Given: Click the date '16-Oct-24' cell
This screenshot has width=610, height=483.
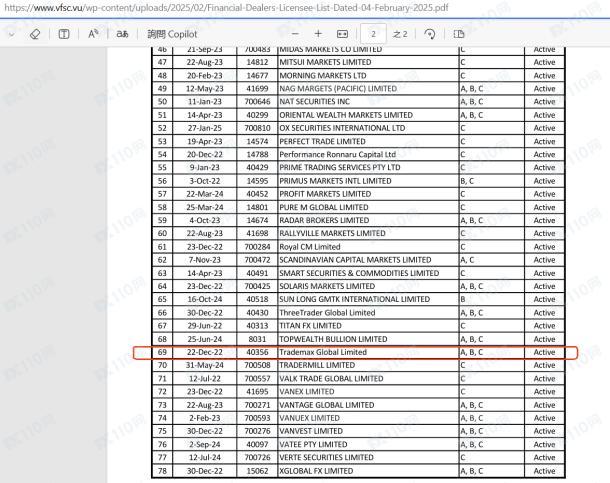Looking at the screenshot, I should [x=205, y=299].
